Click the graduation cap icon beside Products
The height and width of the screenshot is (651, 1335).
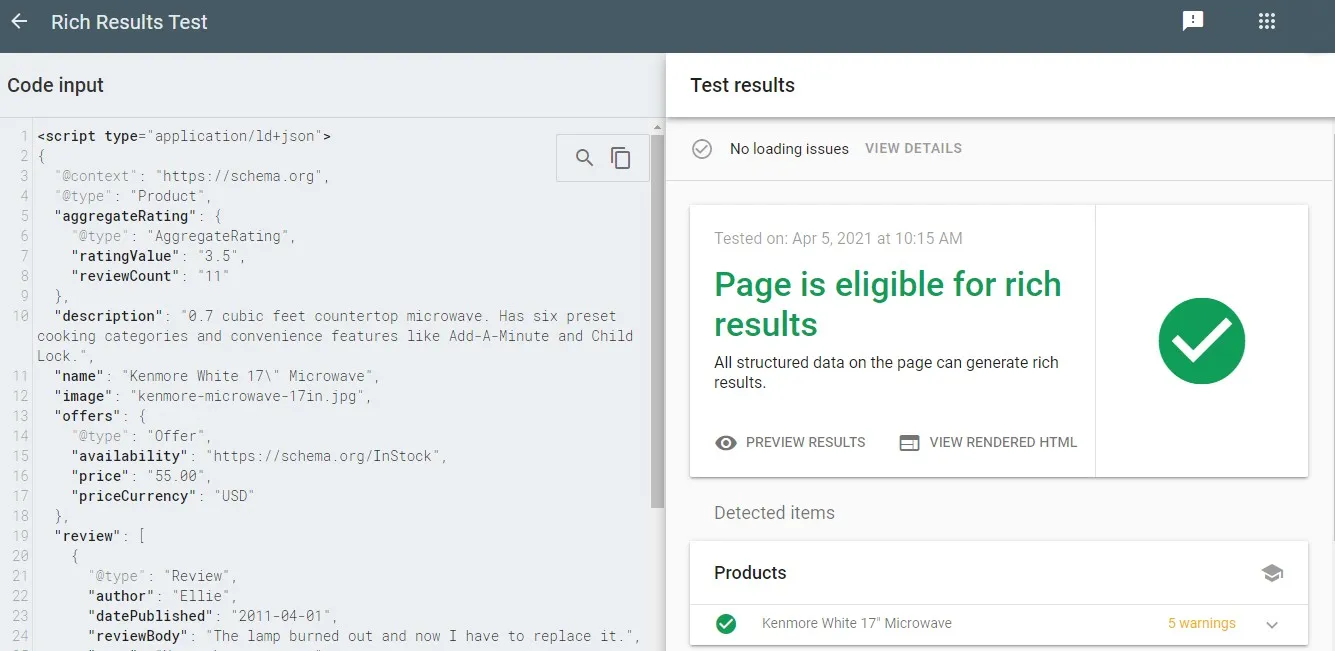pyautogui.click(x=1272, y=573)
